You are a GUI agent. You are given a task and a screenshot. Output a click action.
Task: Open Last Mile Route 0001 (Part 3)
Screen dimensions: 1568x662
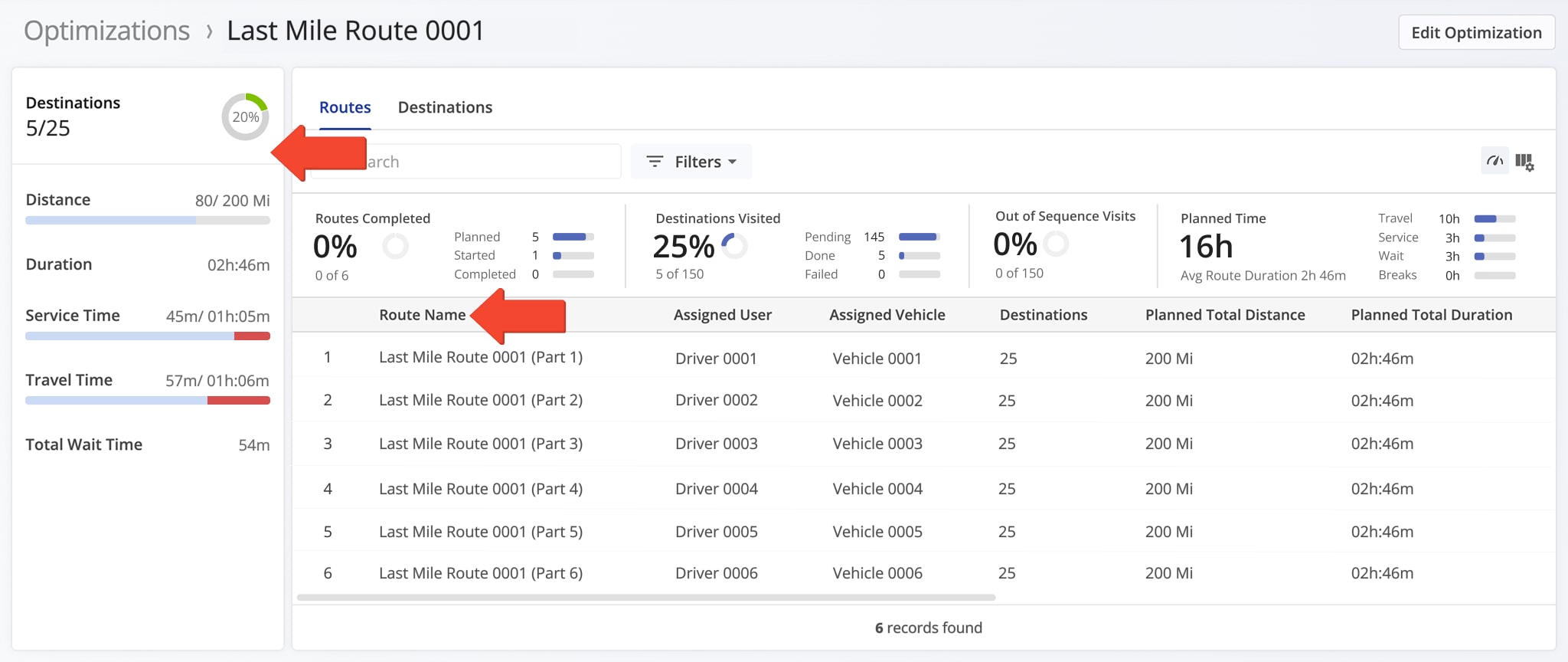tap(481, 444)
